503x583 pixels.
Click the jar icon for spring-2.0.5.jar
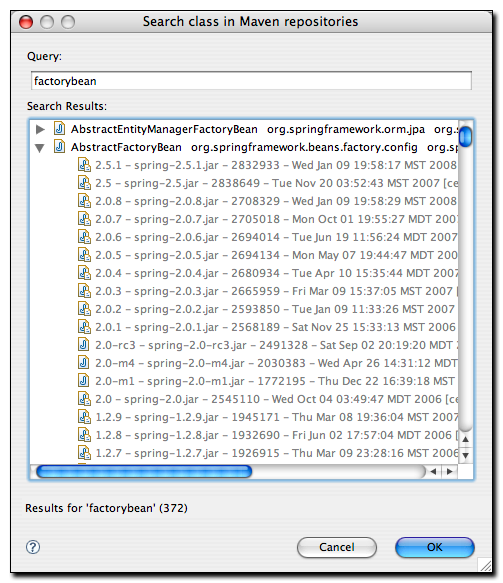84,255
